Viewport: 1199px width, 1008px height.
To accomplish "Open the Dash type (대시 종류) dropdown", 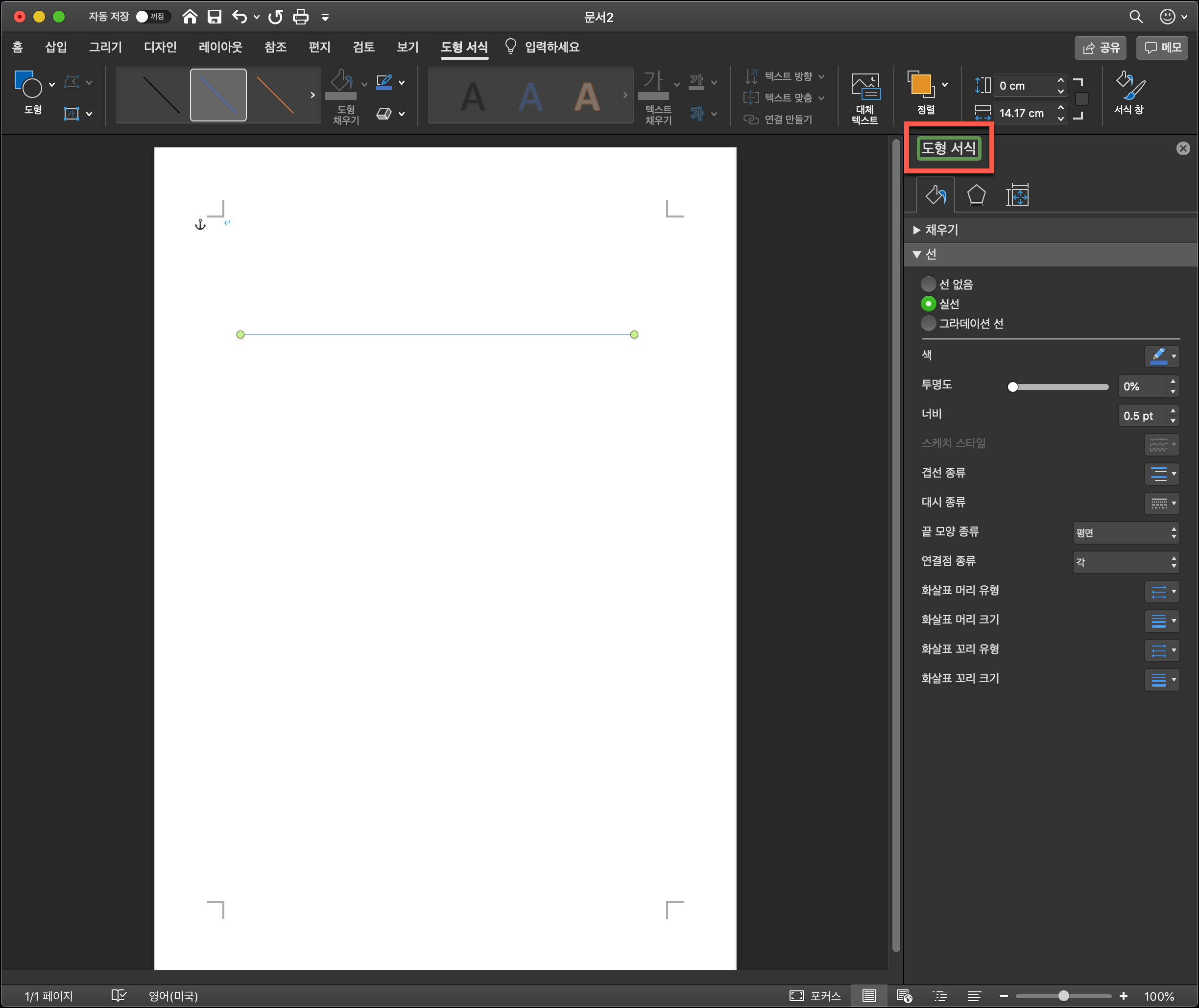I will point(1162,504).
